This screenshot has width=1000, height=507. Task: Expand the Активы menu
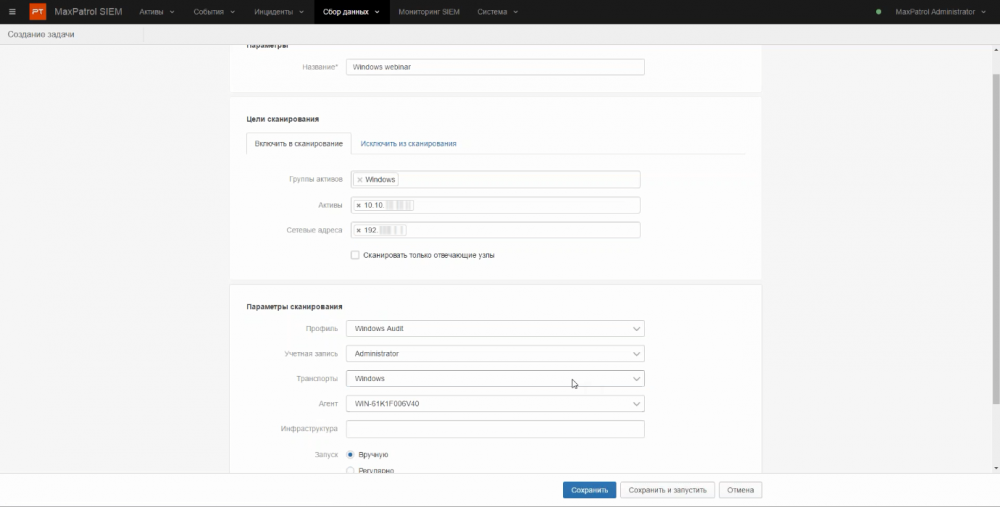click(x=157, y=11)
